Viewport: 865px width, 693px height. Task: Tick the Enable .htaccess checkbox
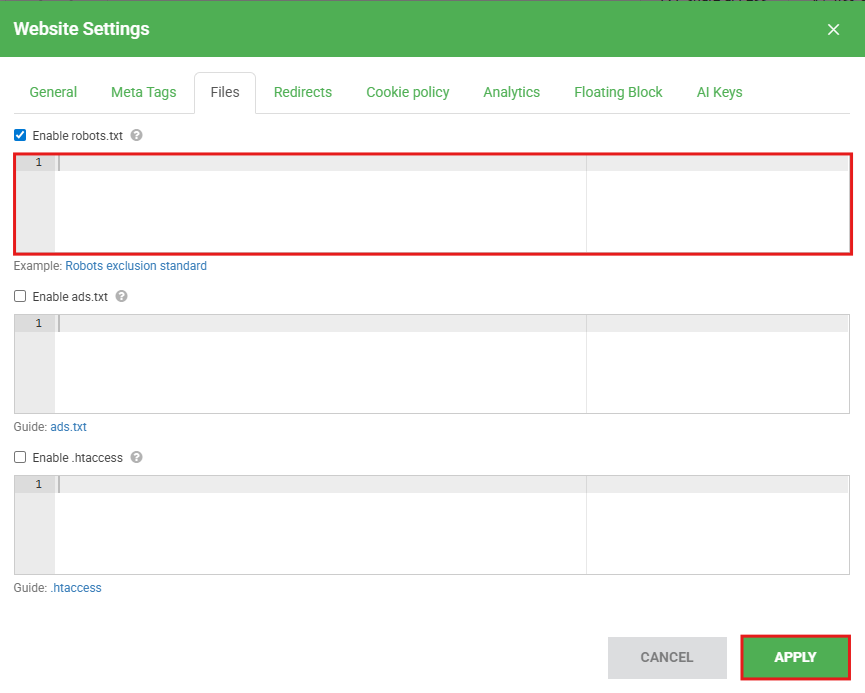(x=20, y=457)
